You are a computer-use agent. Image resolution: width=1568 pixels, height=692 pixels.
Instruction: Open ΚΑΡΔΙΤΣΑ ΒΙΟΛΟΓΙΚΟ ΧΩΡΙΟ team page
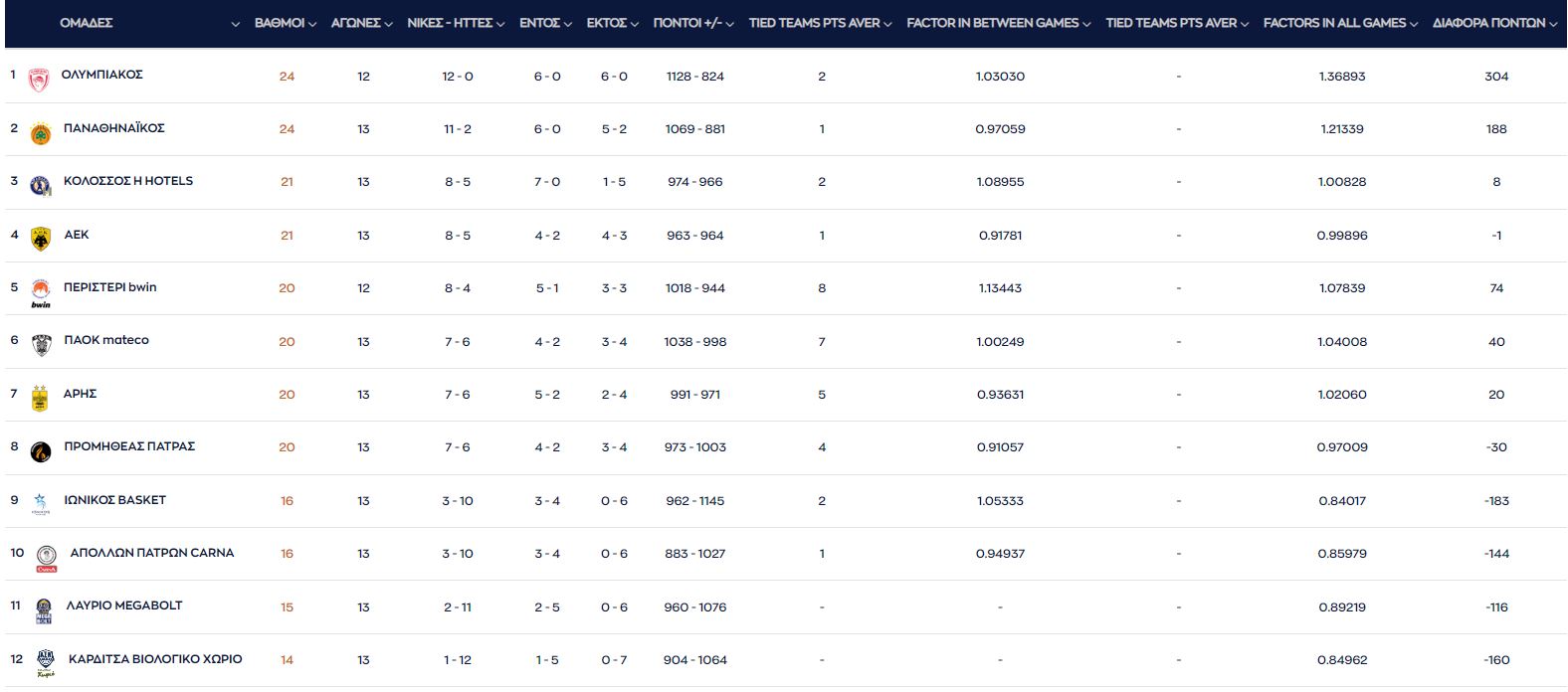click(155, 659)
